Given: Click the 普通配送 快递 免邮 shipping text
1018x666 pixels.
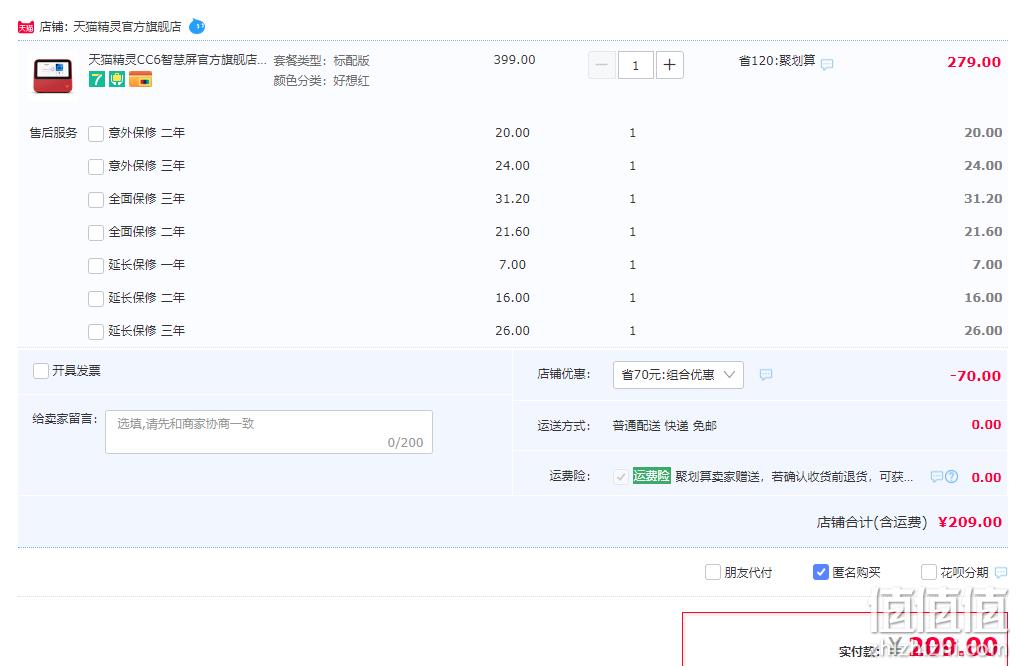Looking at the screenshot, I should [664, 426].
